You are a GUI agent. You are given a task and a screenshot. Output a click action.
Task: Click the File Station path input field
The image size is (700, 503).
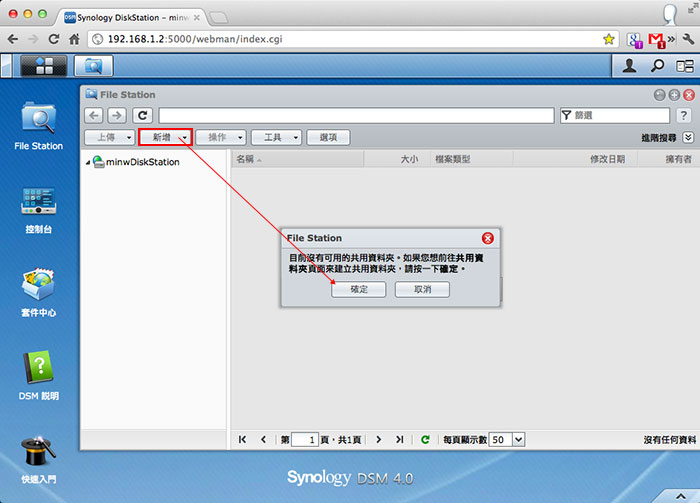pyautogui.click(x=356, y=116)
